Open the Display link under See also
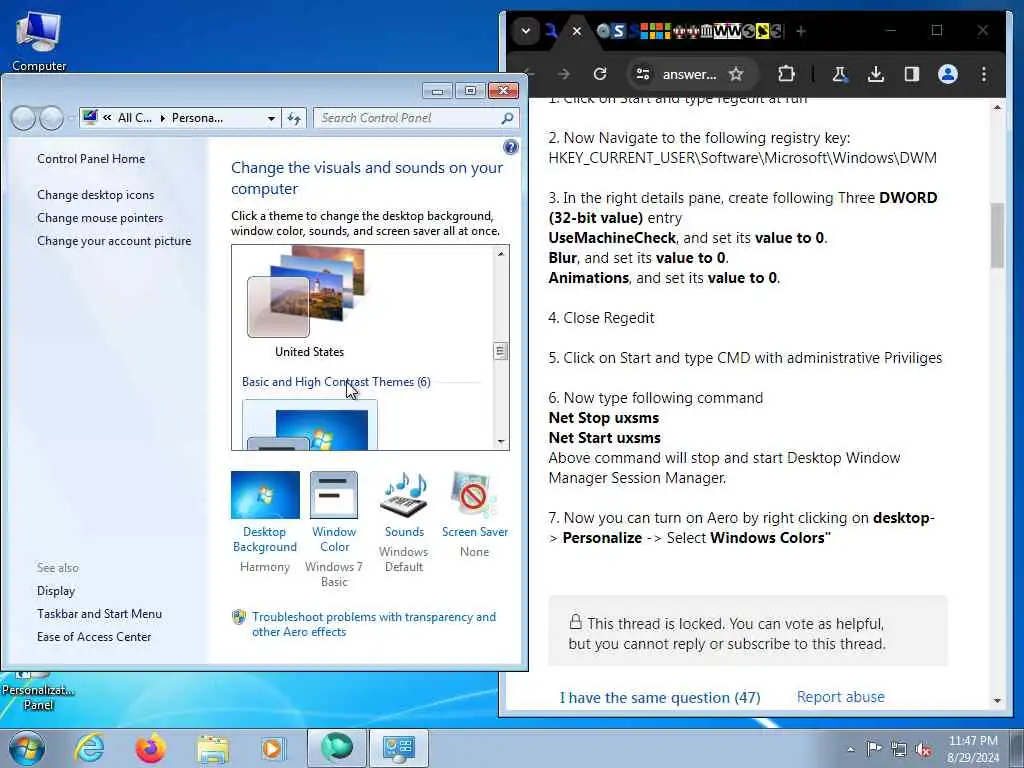Screen dimensions: 1024x768 pyautogui.click(x=56, y=591)
